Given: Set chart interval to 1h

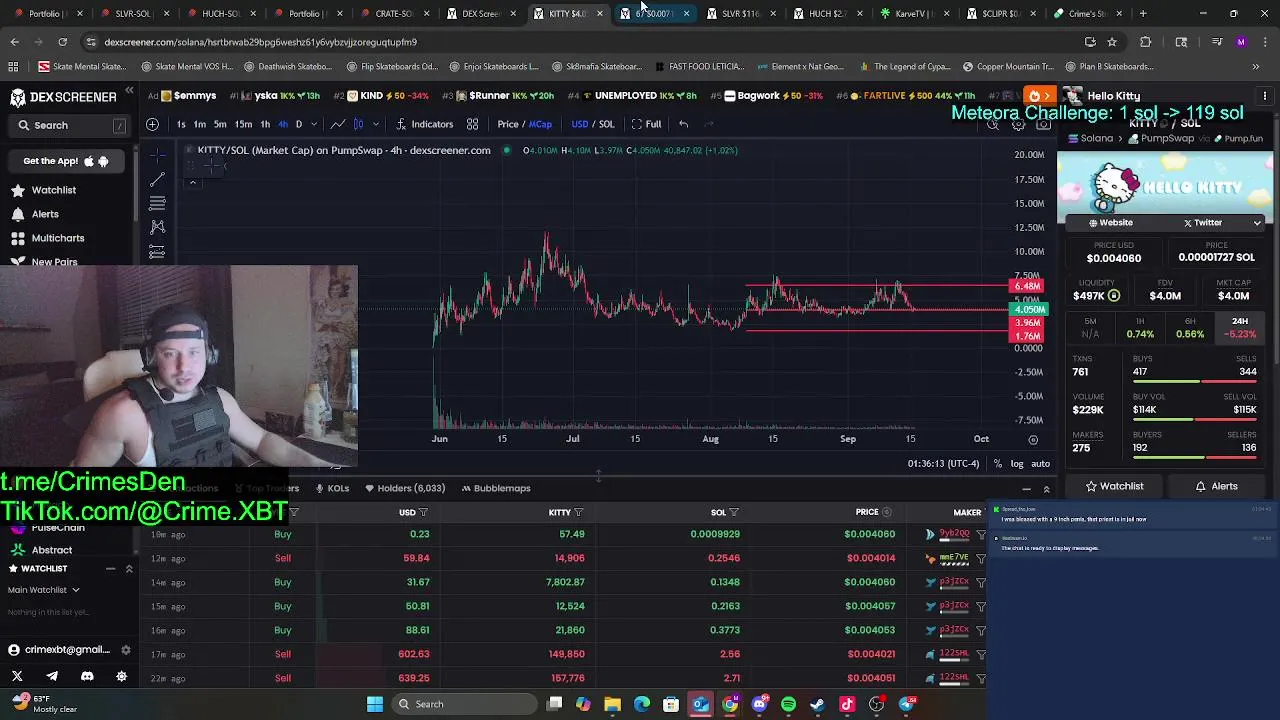Looking at the screenshot, I should [265, 124].
